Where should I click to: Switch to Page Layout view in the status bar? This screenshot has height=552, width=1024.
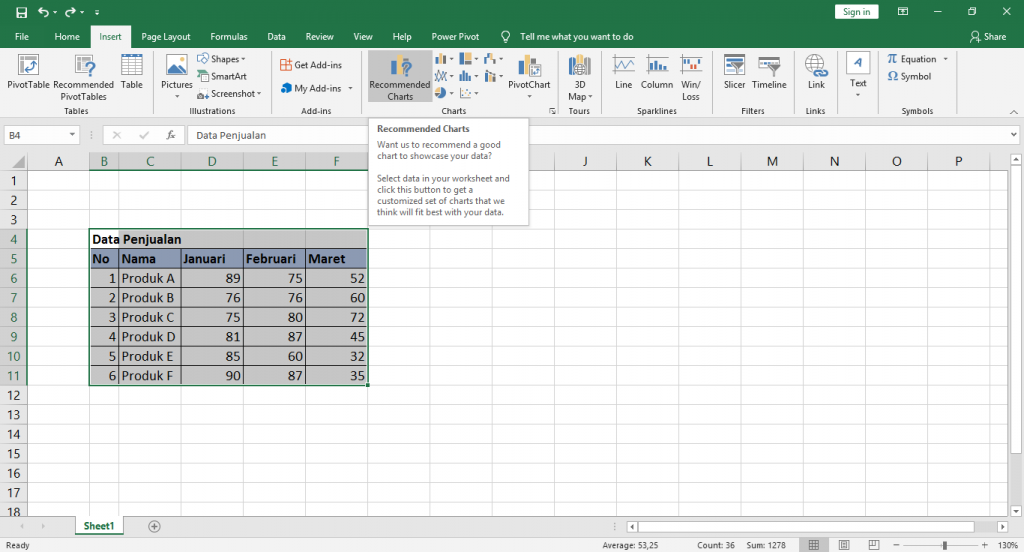845,545
